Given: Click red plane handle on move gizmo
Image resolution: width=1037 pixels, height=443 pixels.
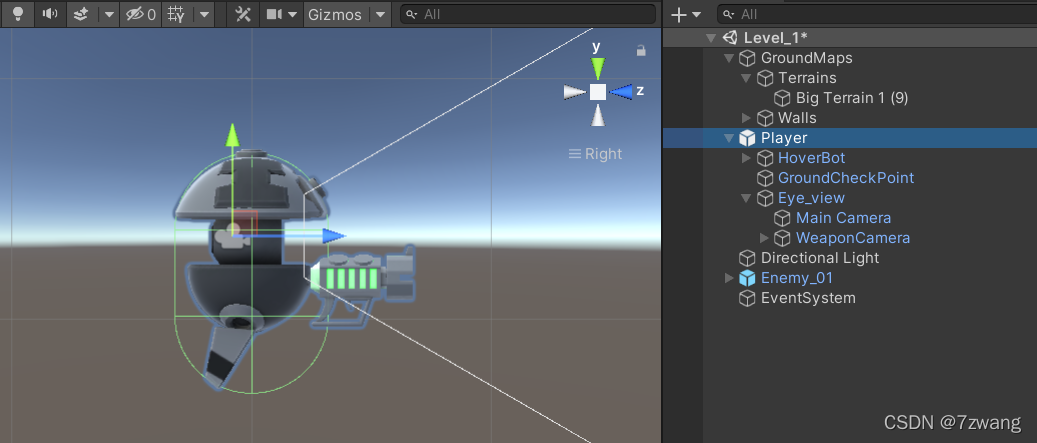Looking at the screenshot, I should click(x=244, y=222).
